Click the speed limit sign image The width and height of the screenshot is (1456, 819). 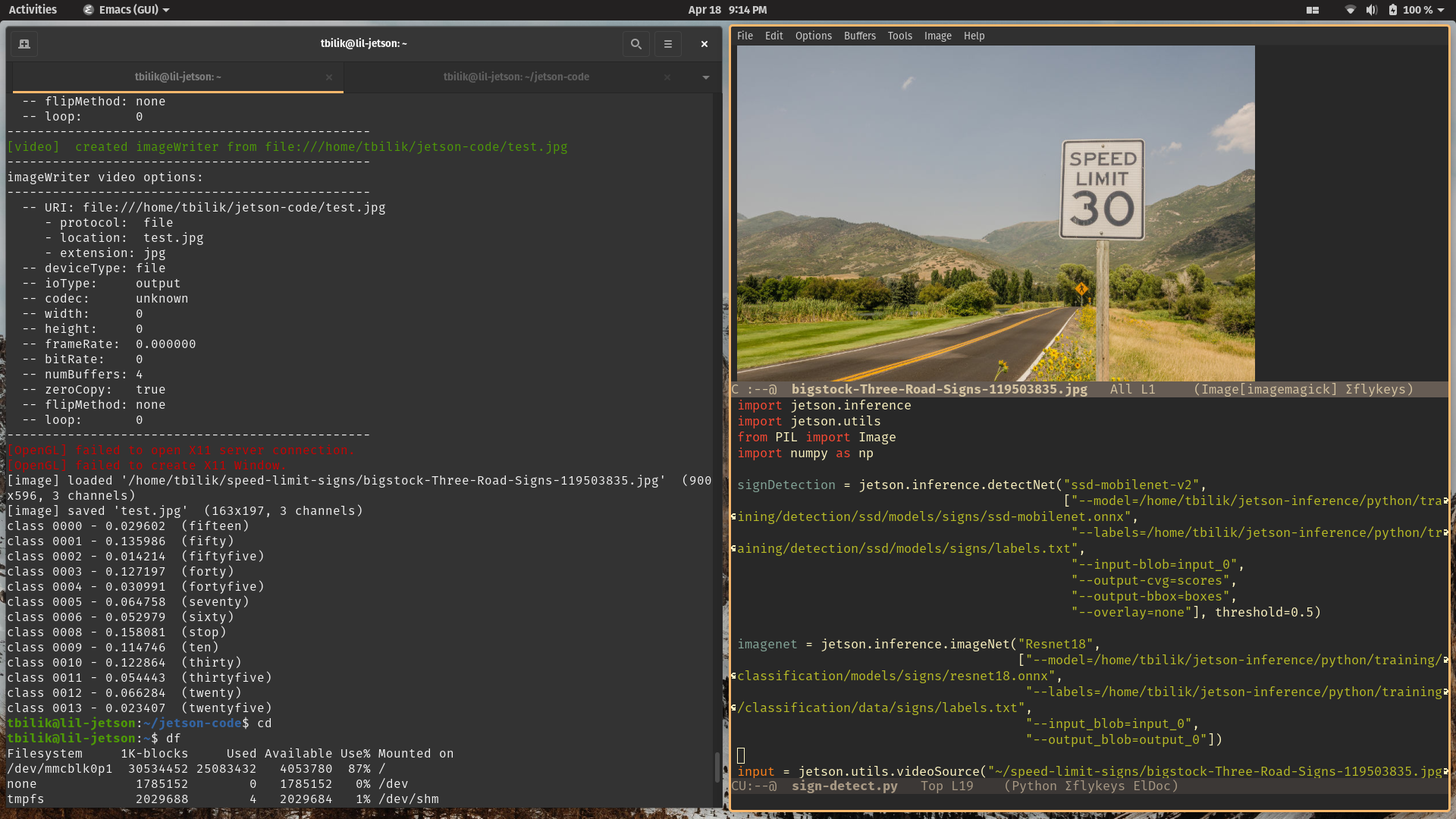click(1102, 190)
